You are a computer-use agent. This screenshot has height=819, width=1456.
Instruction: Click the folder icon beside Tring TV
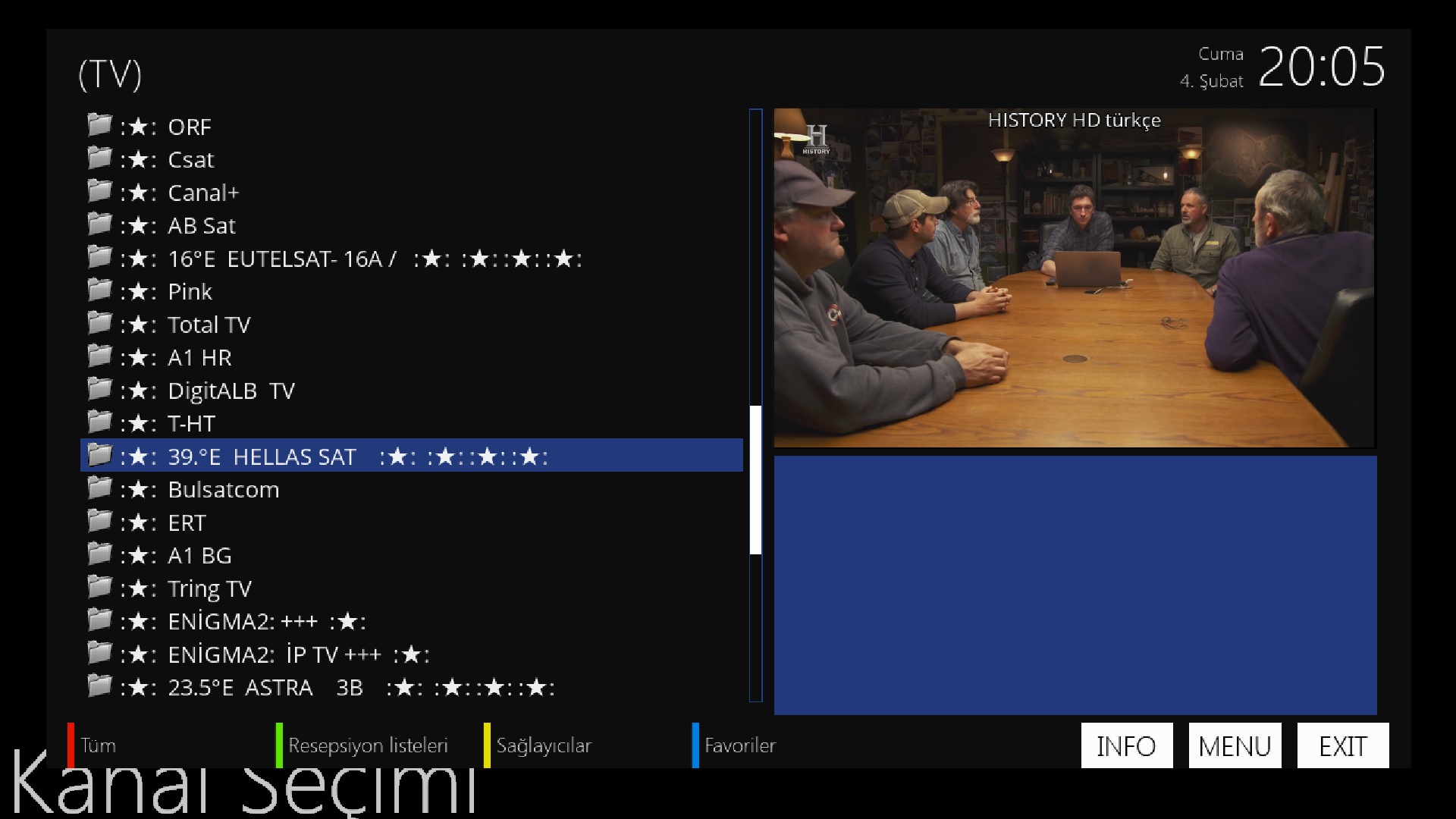tap(99, 586)
